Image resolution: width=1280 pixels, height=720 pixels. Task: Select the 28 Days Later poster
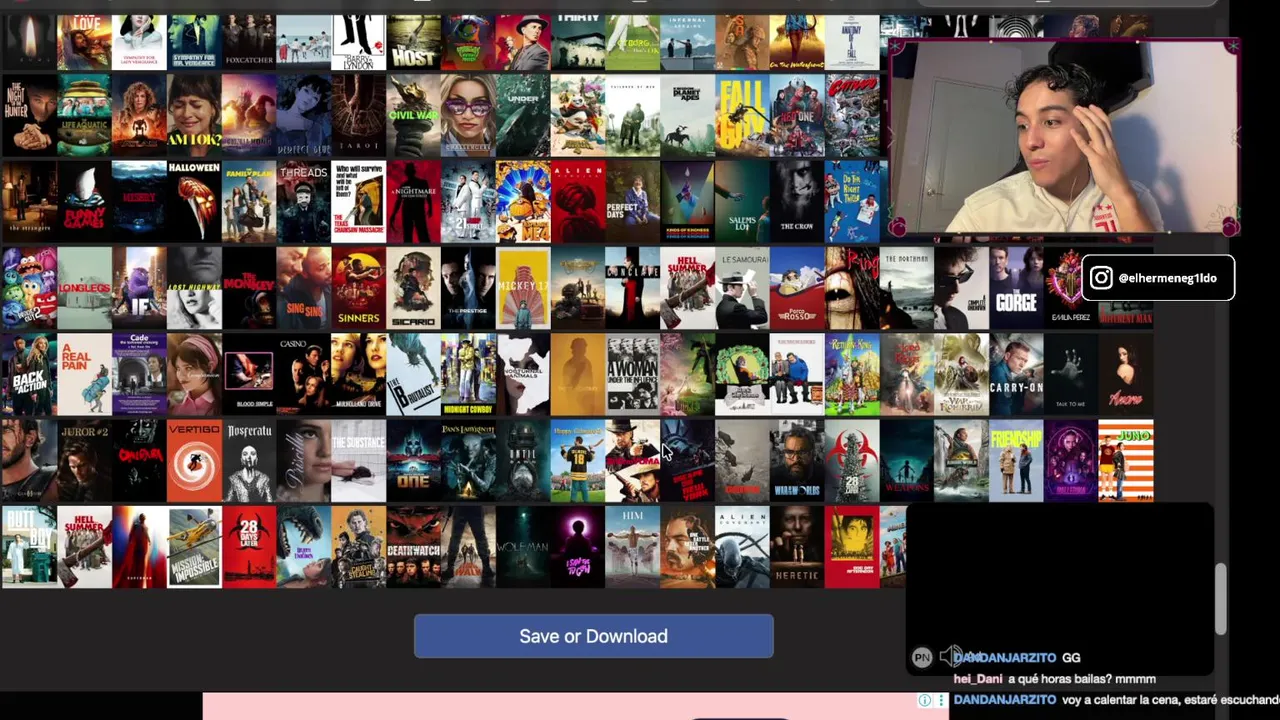(x=249, y=547)
